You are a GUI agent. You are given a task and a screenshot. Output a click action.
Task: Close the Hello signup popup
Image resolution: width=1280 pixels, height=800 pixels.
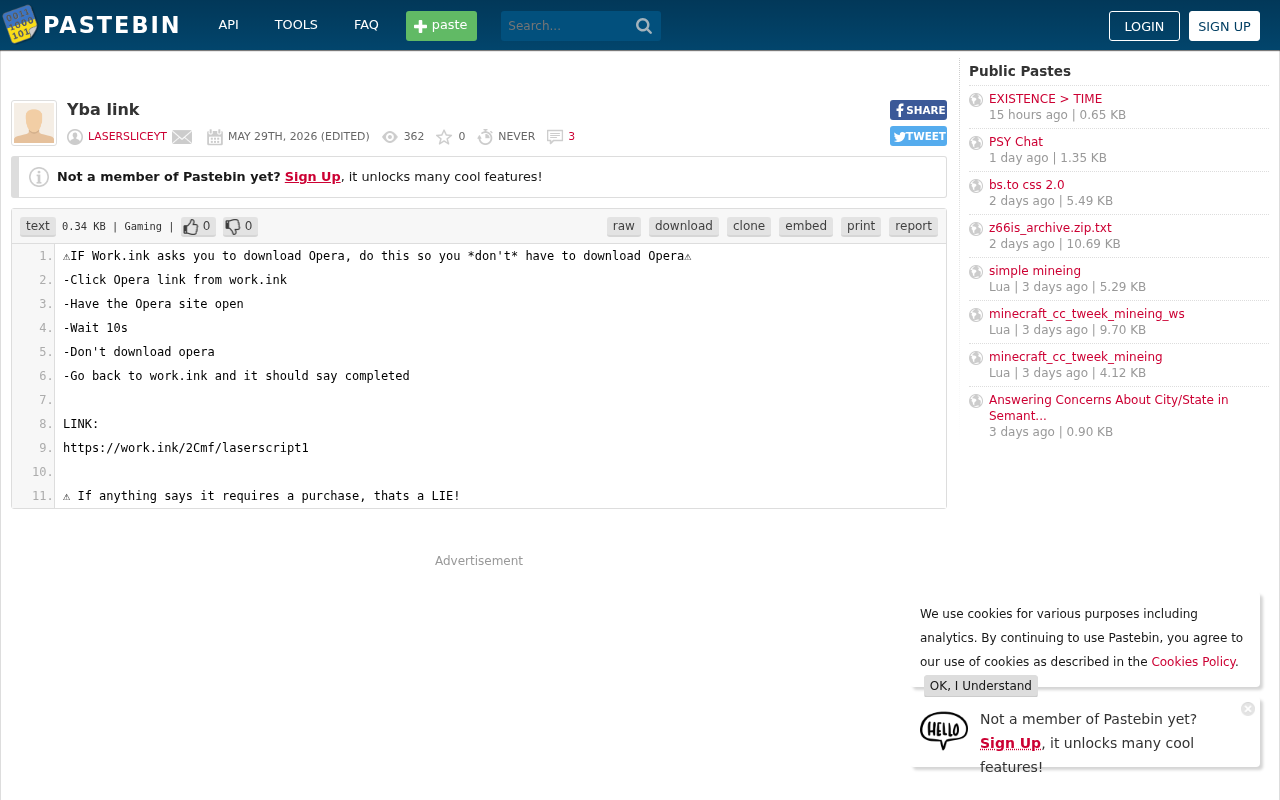(1248, 709)
